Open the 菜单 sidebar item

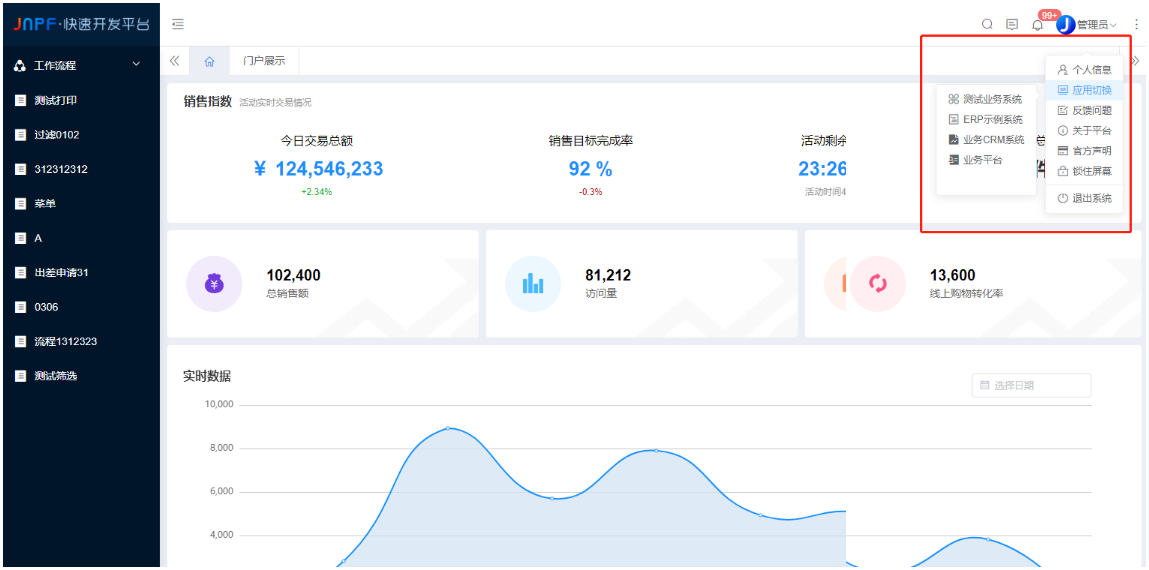[81, 204]
